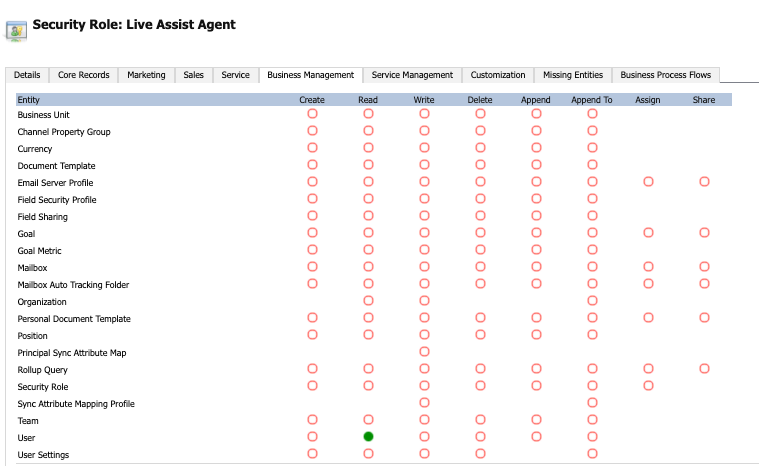
Task: Toggle Delete privilege for Security Role
Action: tap(480, 385)
